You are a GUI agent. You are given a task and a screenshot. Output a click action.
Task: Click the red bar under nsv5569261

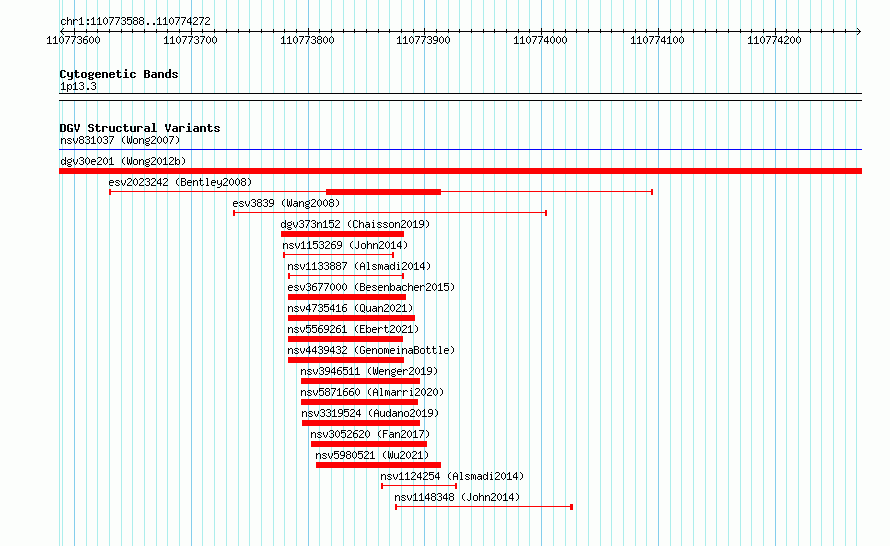(345, 339)
